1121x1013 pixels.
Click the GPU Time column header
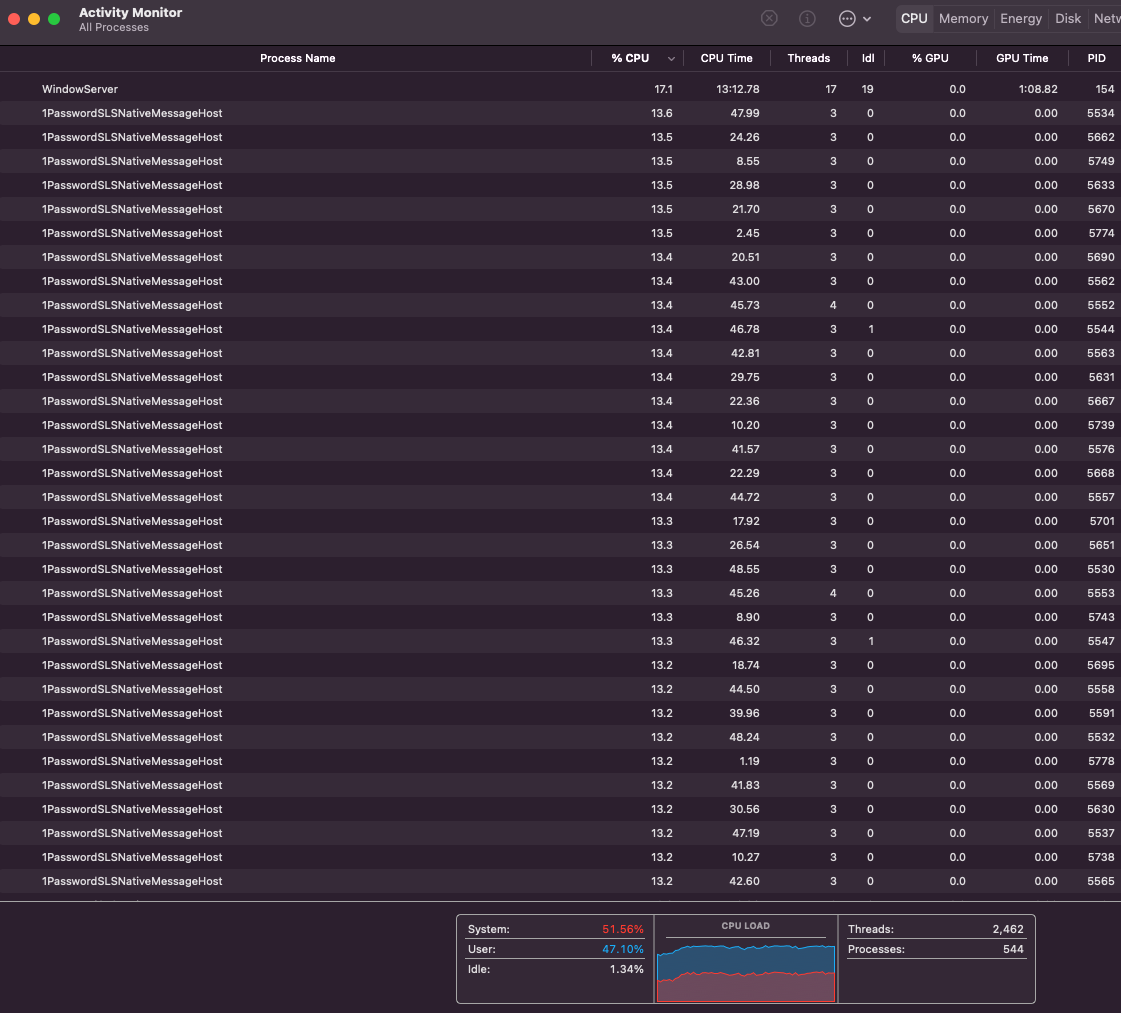(x=1022, y=58)
